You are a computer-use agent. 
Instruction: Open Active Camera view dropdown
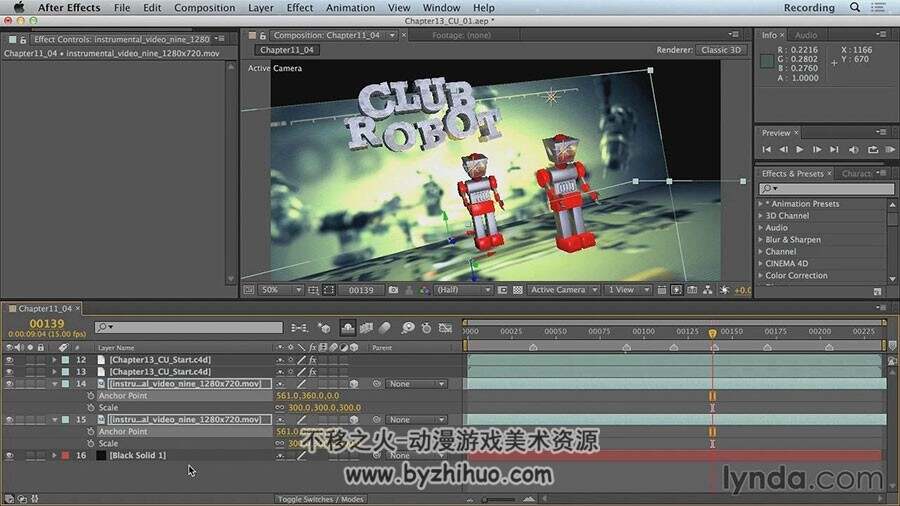tap(564, 290)
